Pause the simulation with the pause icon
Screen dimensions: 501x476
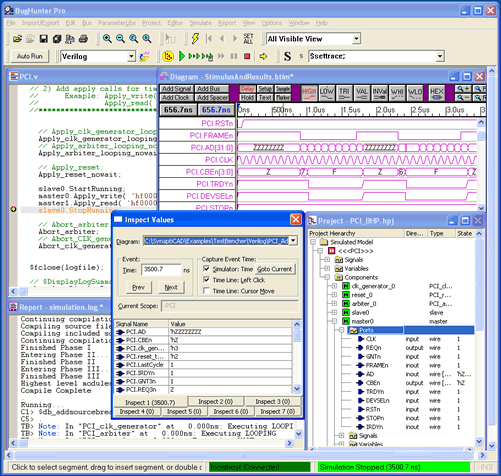(234, 56)
